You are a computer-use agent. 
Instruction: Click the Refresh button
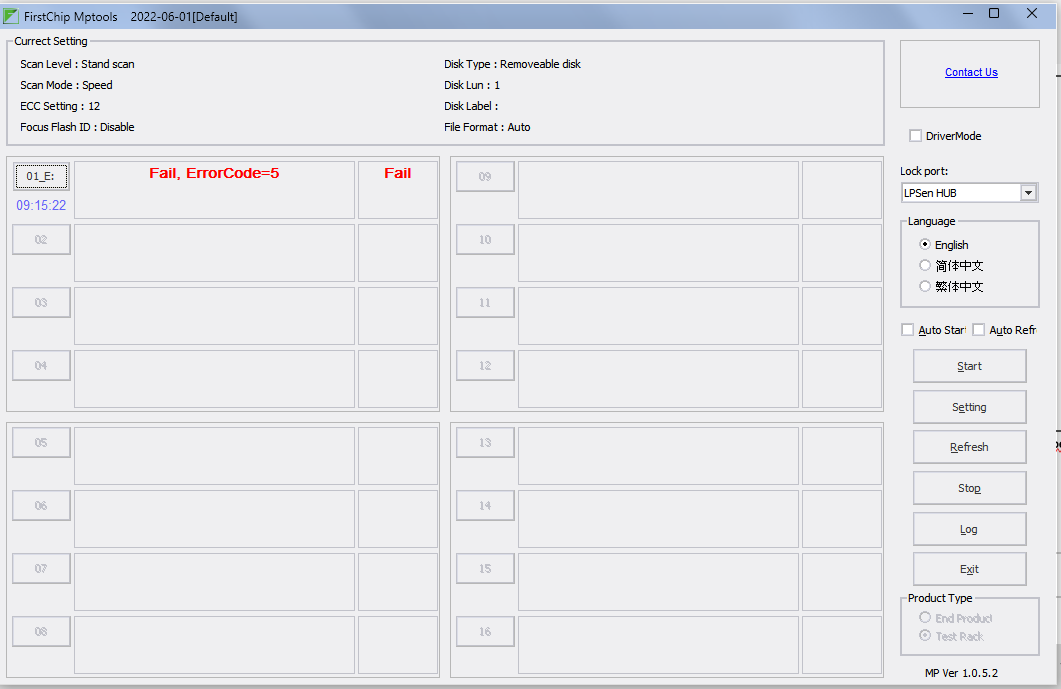click(969, 447)
